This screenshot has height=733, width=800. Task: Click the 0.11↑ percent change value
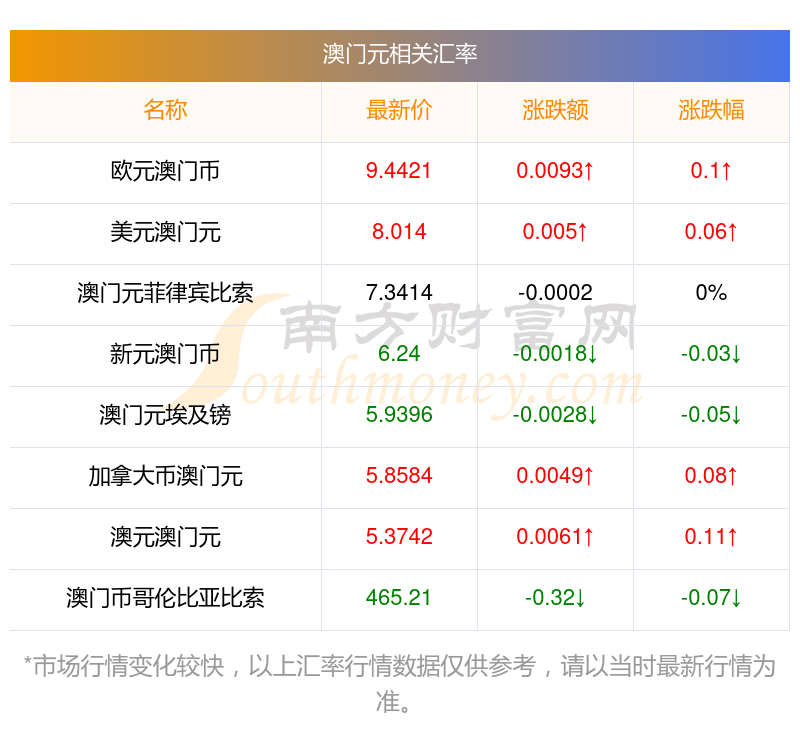711,537
